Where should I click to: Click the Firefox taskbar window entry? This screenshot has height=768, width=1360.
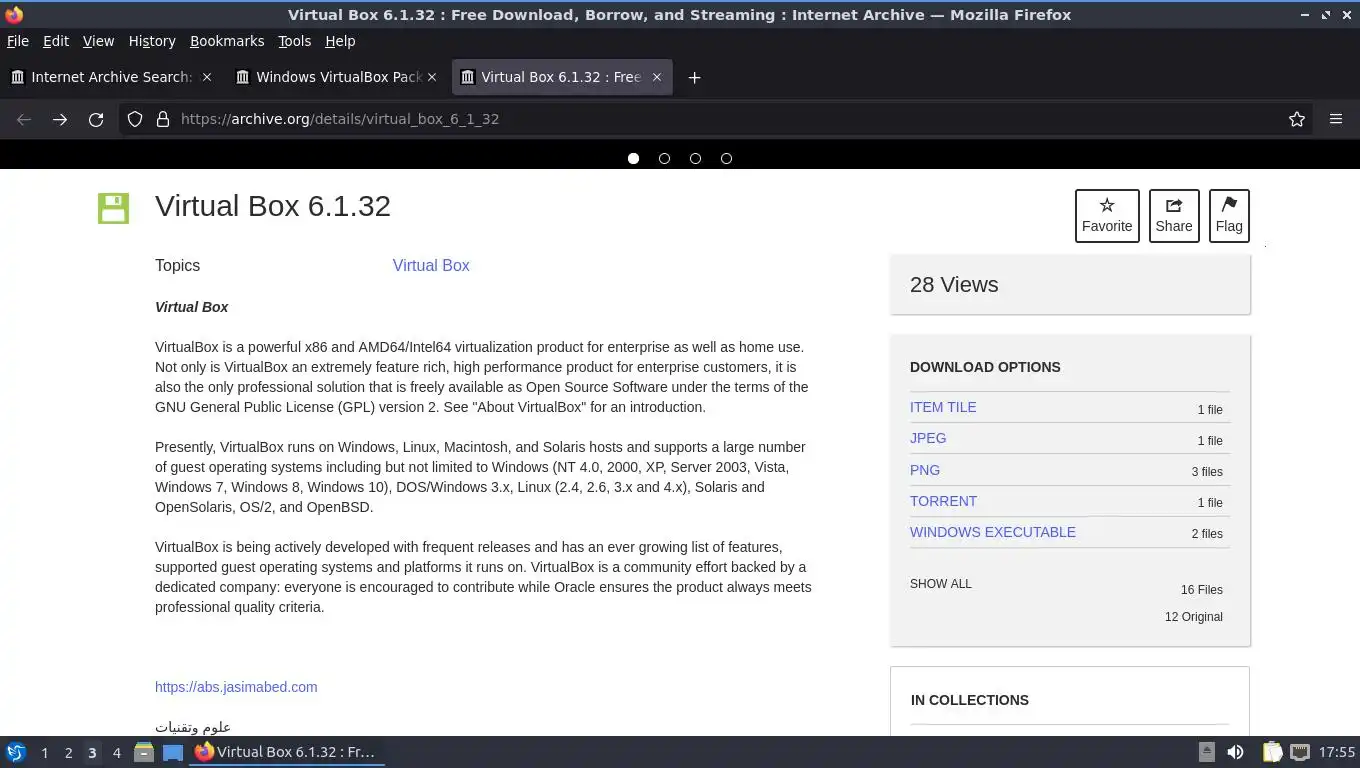tap(288, 752)
